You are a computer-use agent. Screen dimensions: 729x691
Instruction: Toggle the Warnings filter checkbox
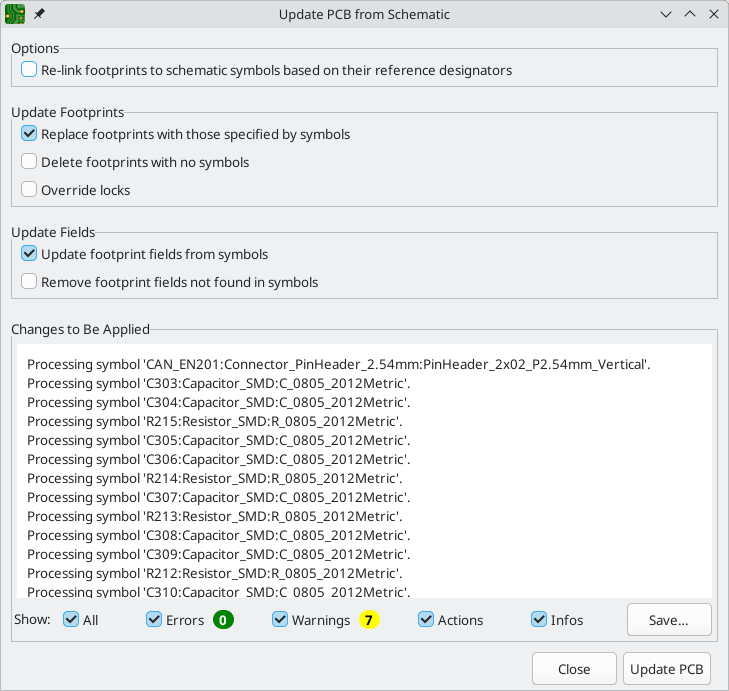point(280,620)
